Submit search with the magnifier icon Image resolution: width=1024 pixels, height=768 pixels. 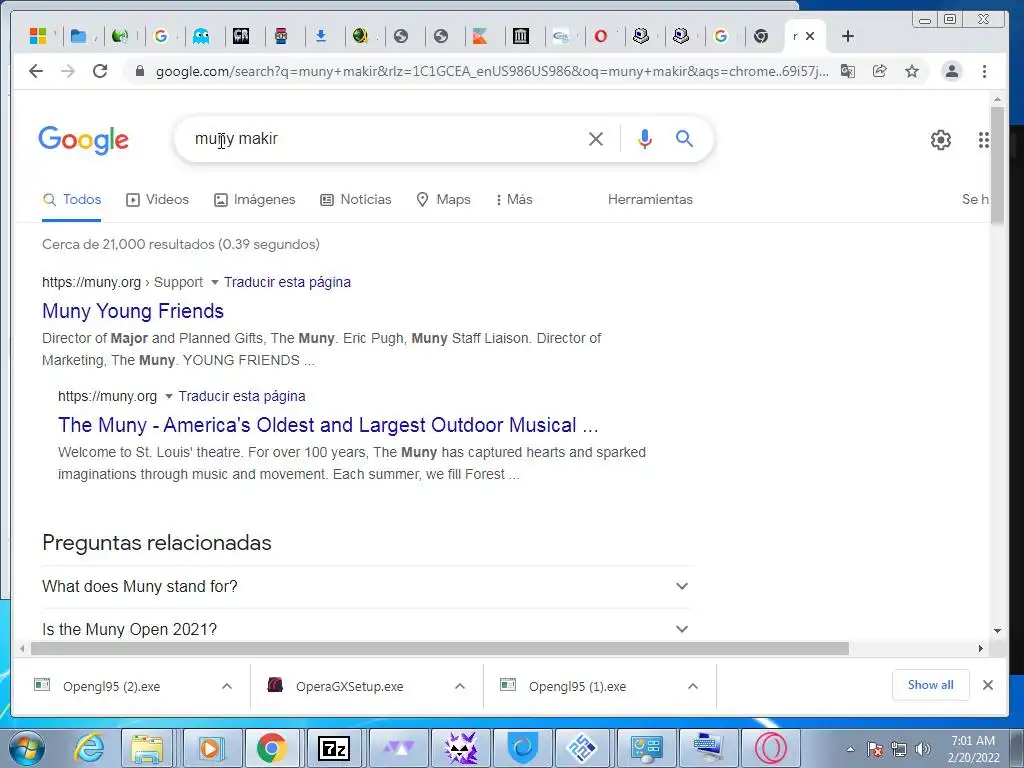coord(684,138)
